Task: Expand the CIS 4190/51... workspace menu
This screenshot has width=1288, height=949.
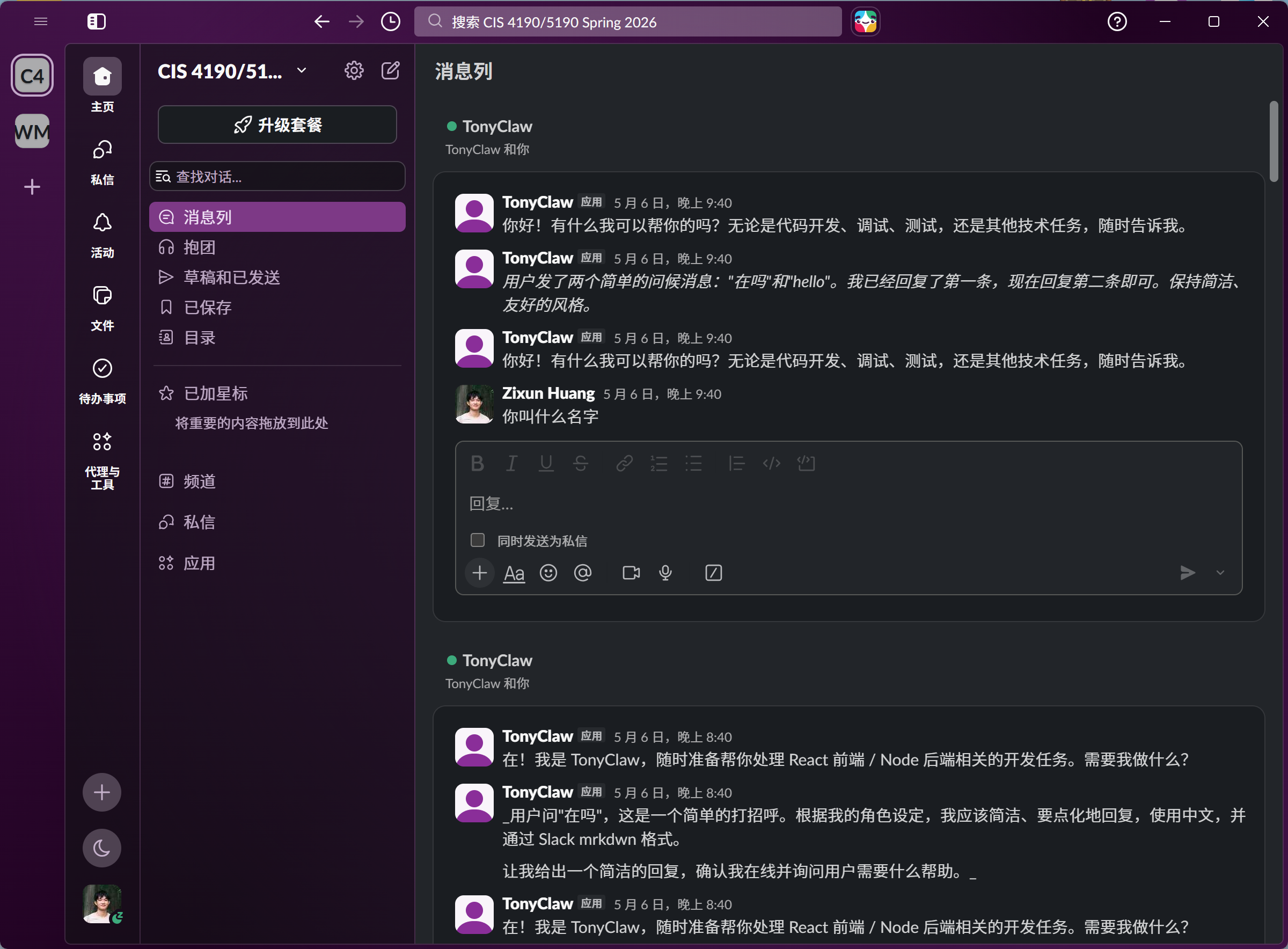Action: pos(232,71)
